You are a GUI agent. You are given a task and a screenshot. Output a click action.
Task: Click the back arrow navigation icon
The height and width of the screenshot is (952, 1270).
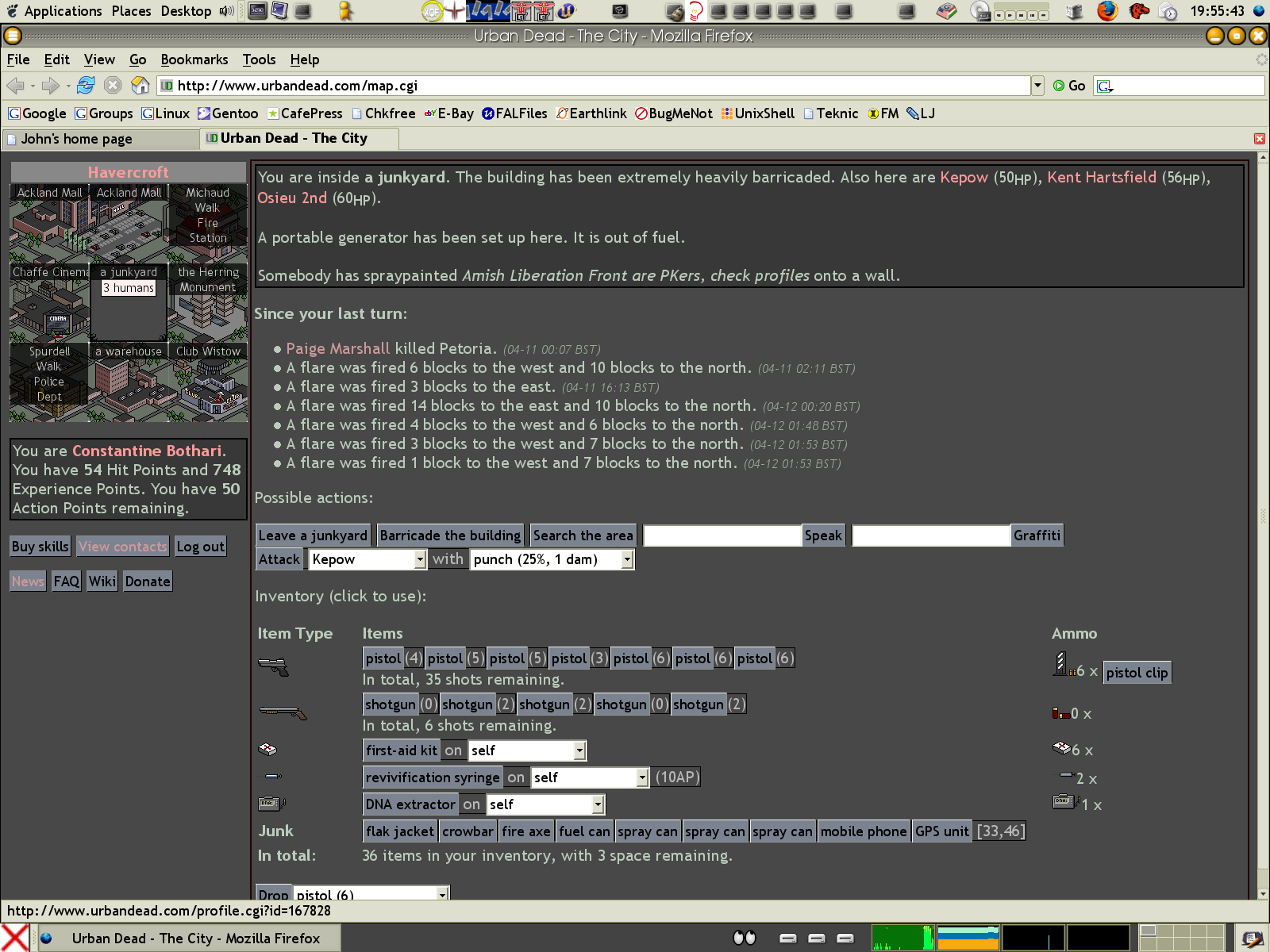tap(15, 86)
